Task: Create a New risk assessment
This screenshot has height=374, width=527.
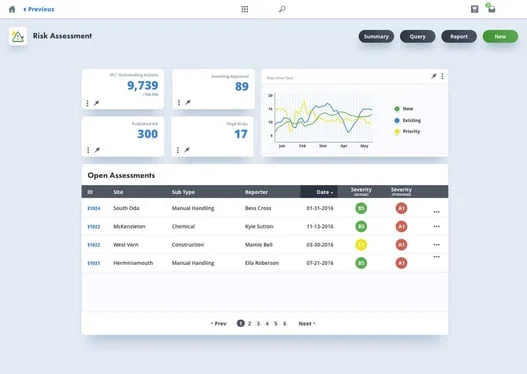Action: [500, 36]
